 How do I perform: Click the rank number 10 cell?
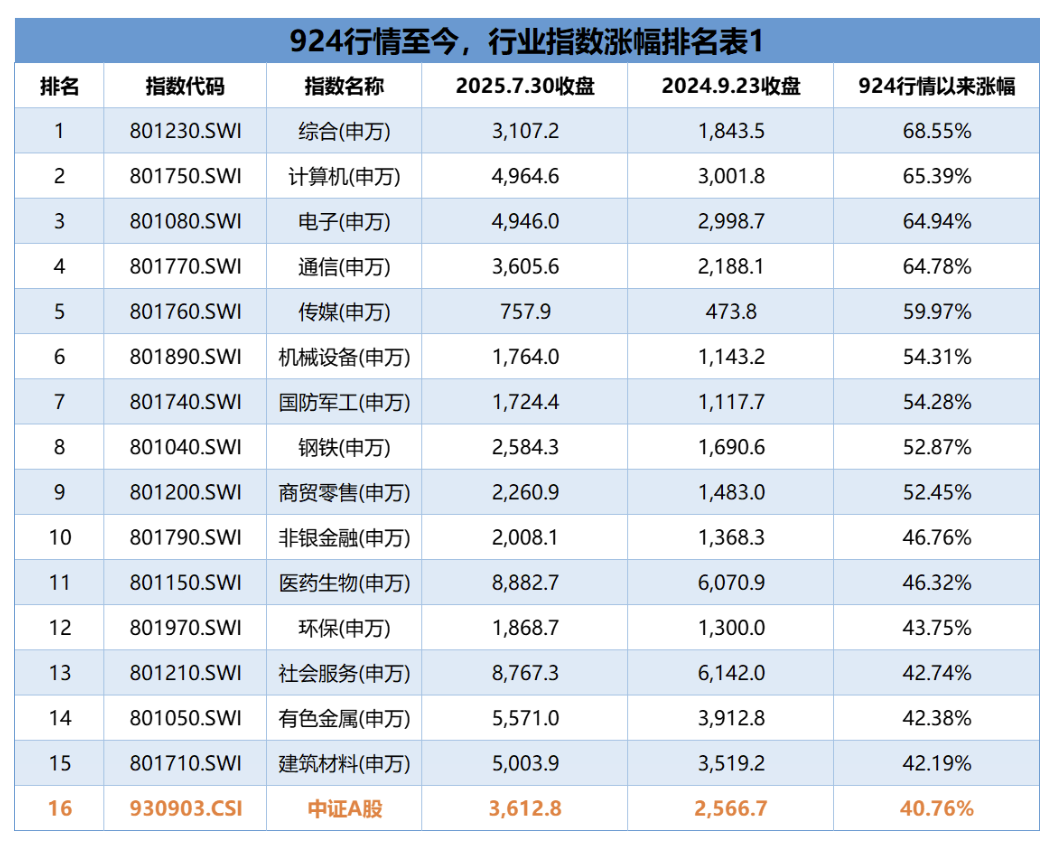pyautogui.click(x=59, y=537)
